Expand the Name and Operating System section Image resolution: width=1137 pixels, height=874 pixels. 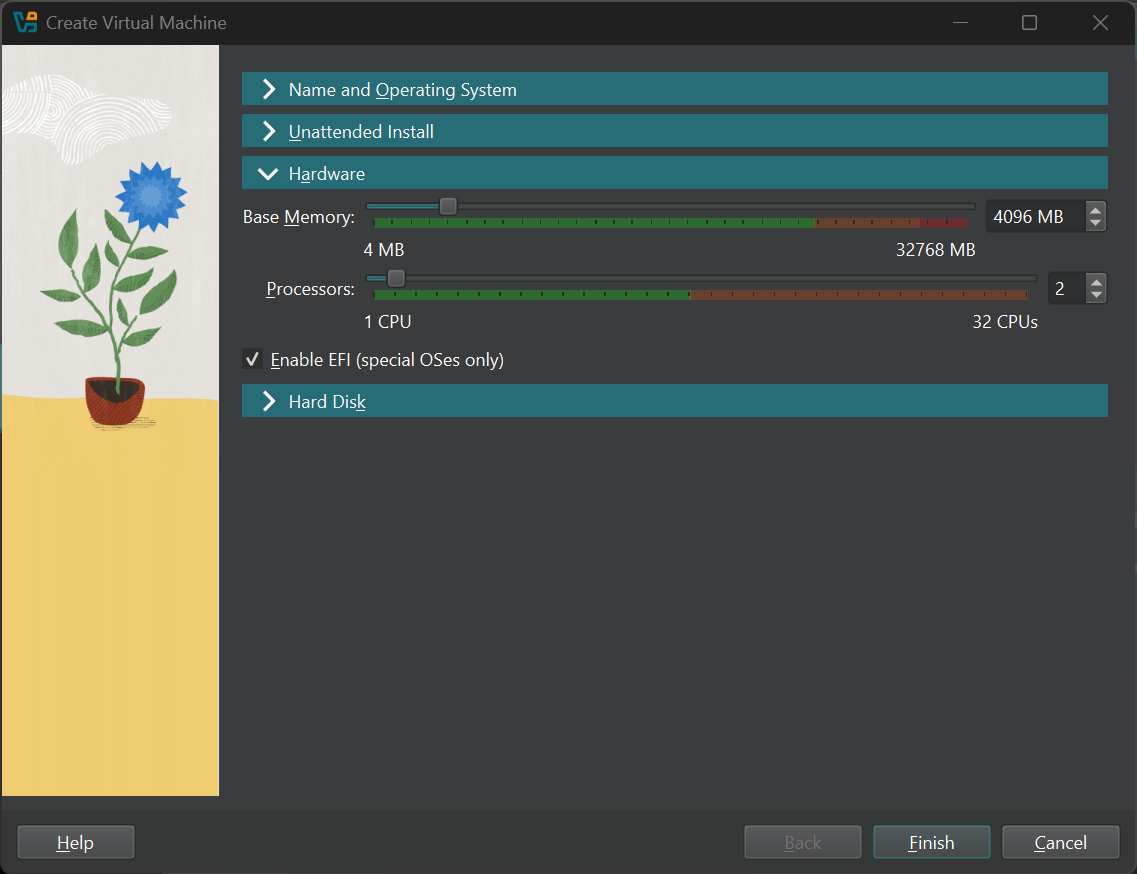[674, 89]
